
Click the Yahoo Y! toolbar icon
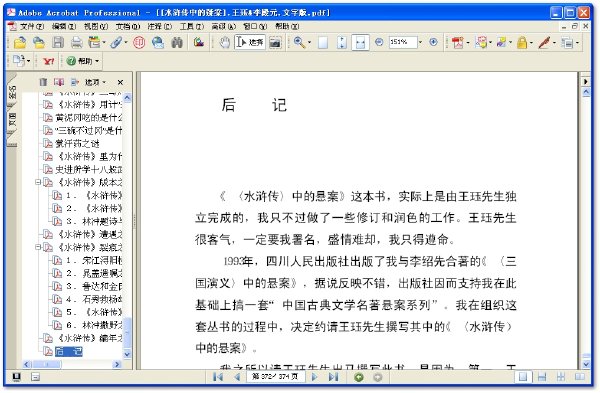tap(49, 61)
